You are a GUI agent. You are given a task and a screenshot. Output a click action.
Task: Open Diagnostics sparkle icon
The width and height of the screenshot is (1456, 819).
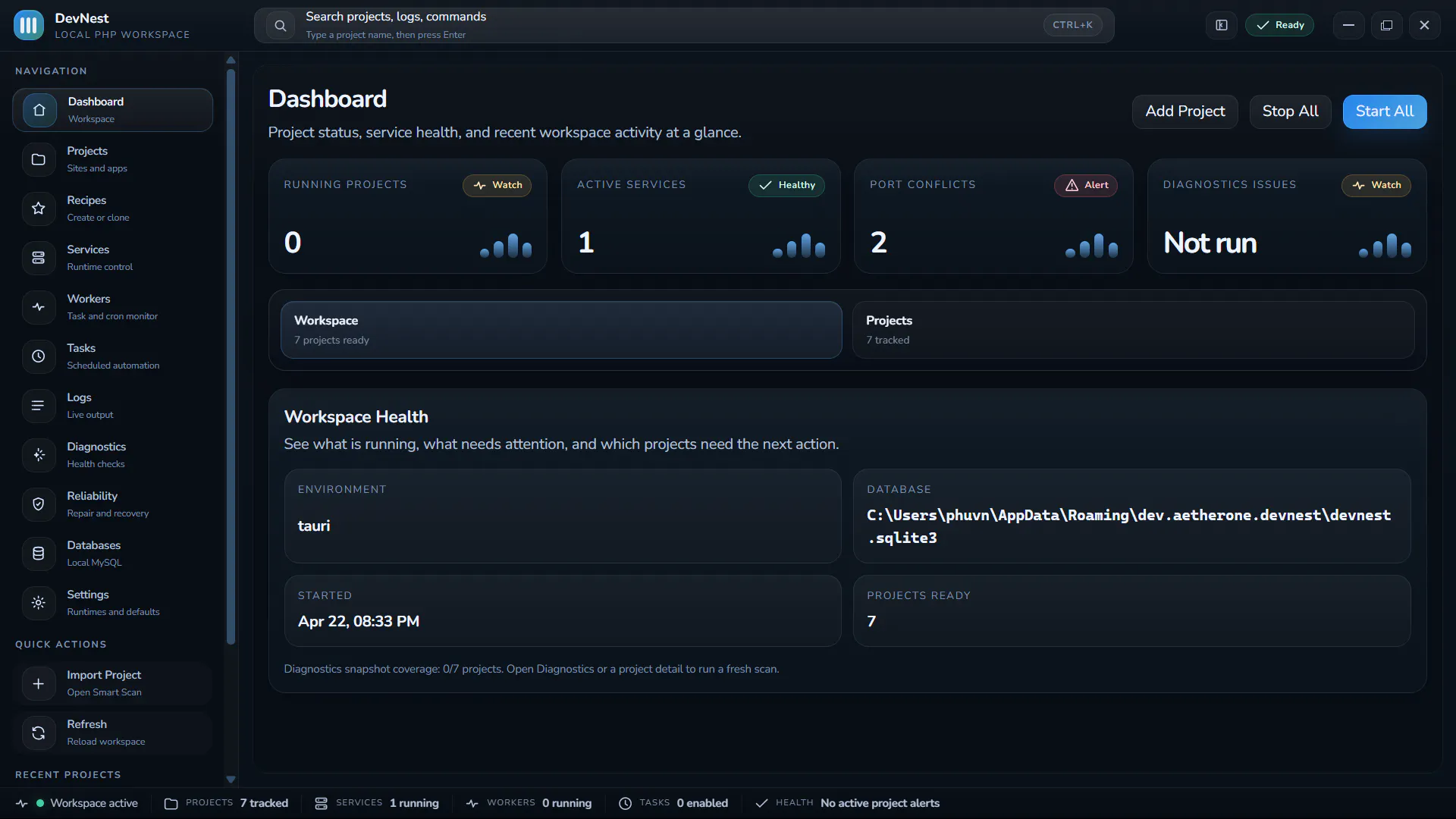click(39, 455)
